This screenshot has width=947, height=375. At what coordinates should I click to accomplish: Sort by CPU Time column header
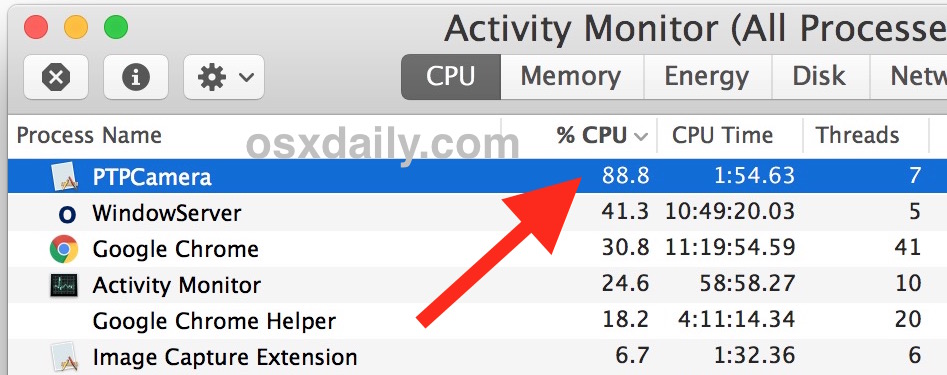click(x=722, y=135)
